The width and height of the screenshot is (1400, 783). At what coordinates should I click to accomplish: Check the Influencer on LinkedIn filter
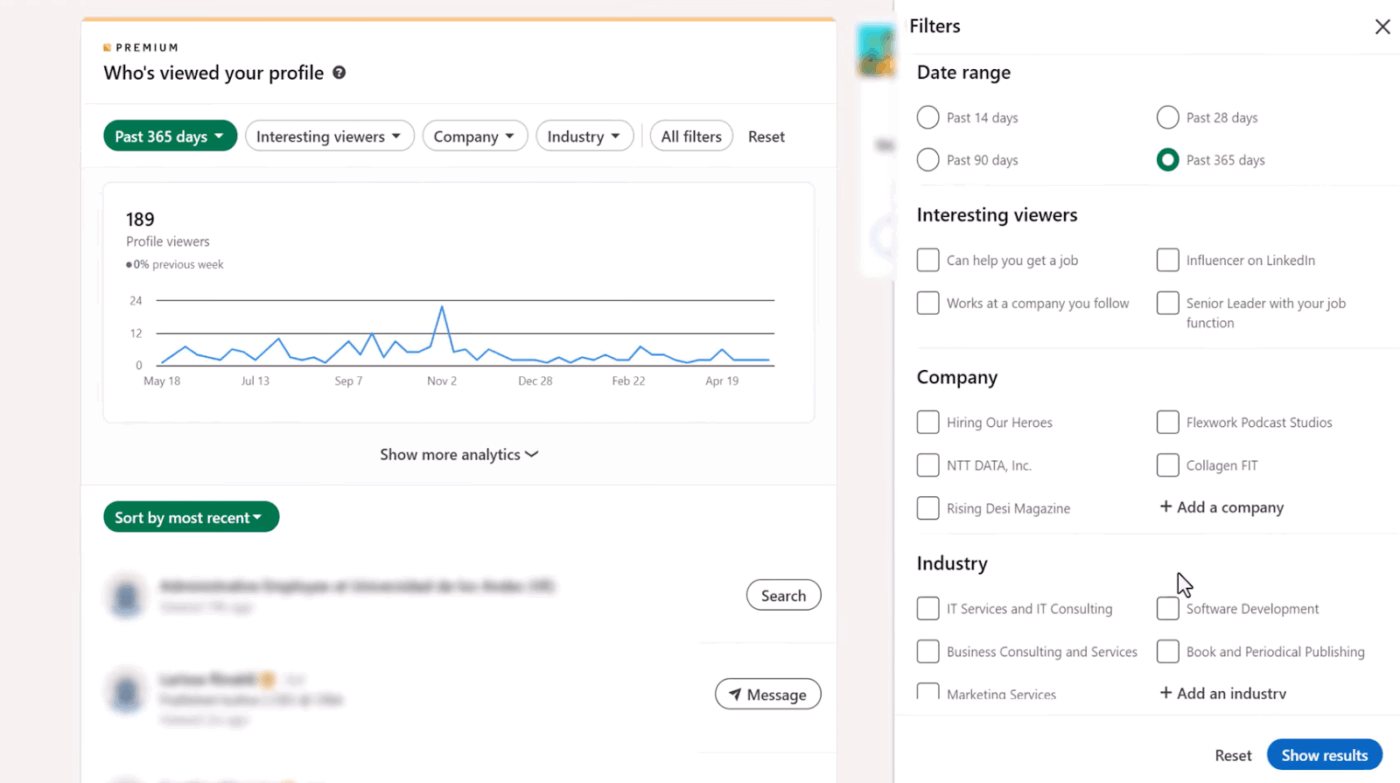[1167, 260]
